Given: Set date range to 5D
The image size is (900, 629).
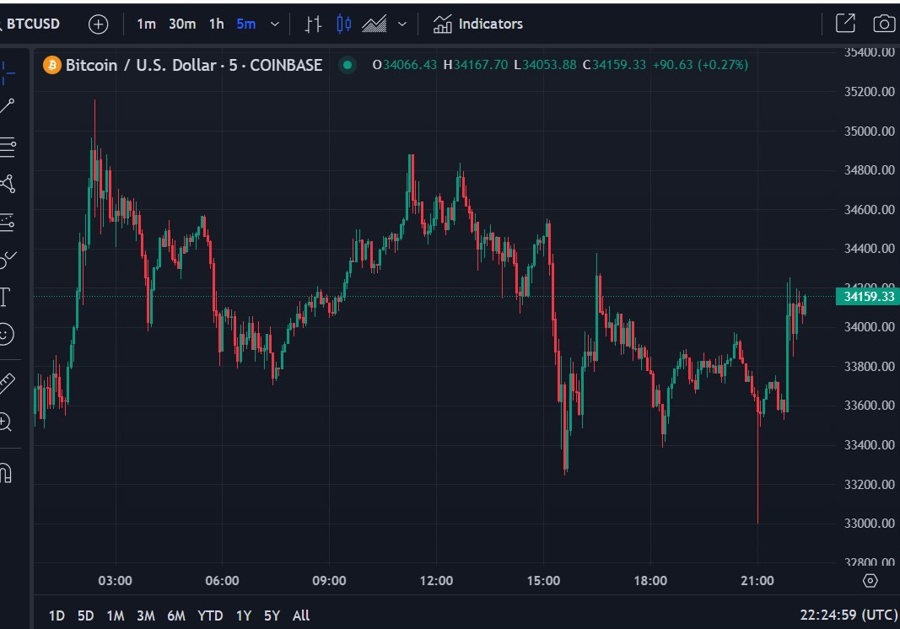Looking at the screenshot, I should [x=86, y=616].
